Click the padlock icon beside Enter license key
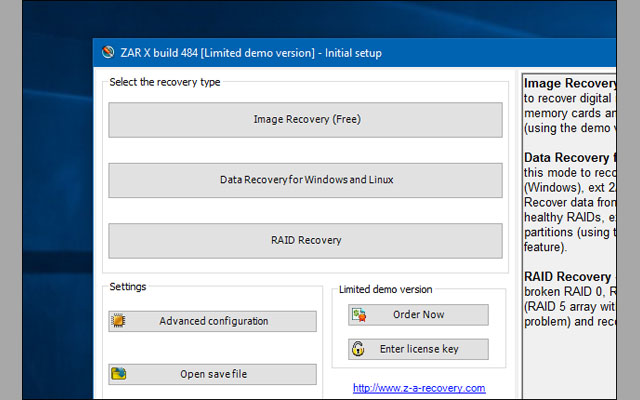 pos(358,349)
